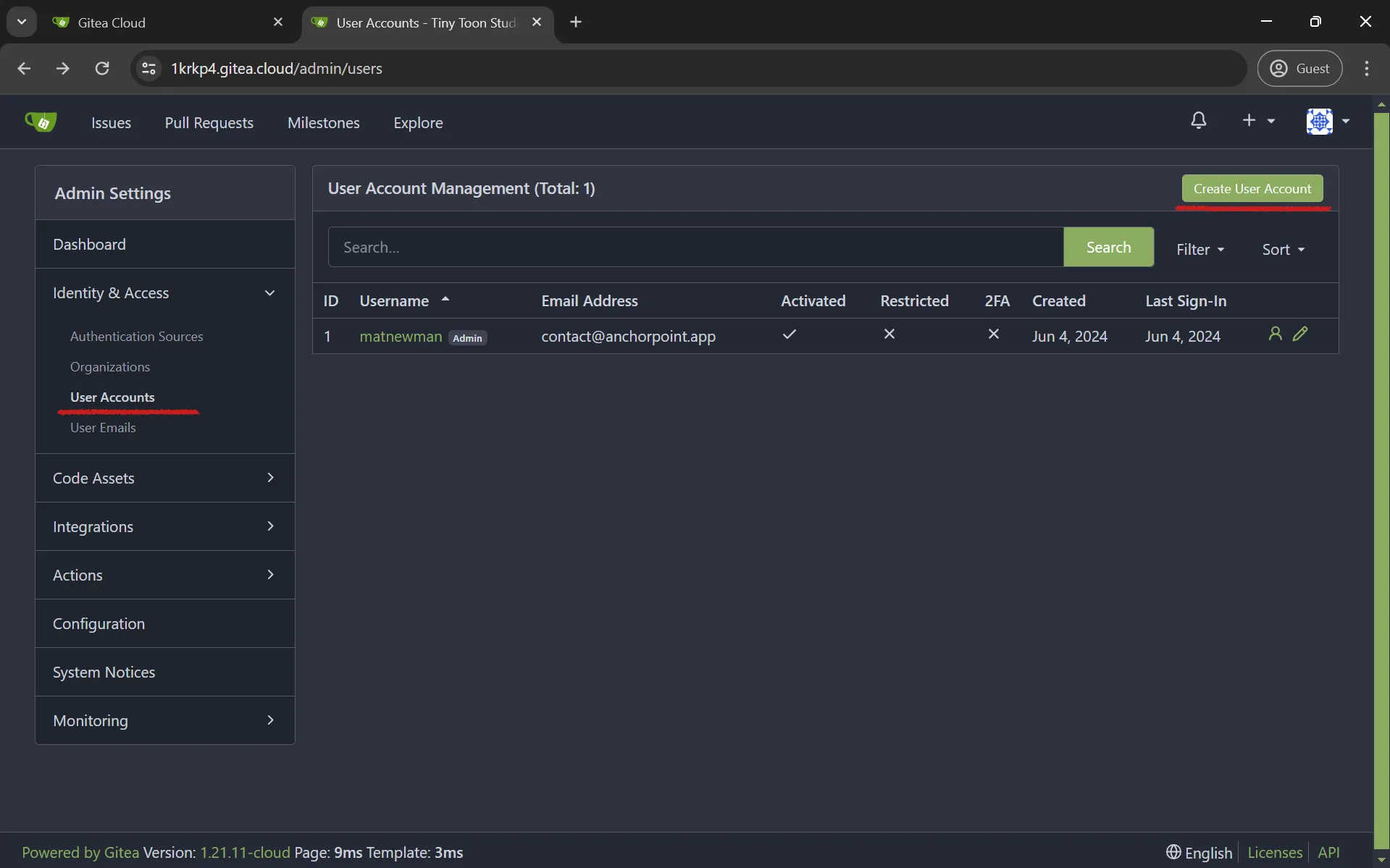1390x868 pixels.
Task: Open Pull Requests in the top navigation
Action: [x=209, y=122]
